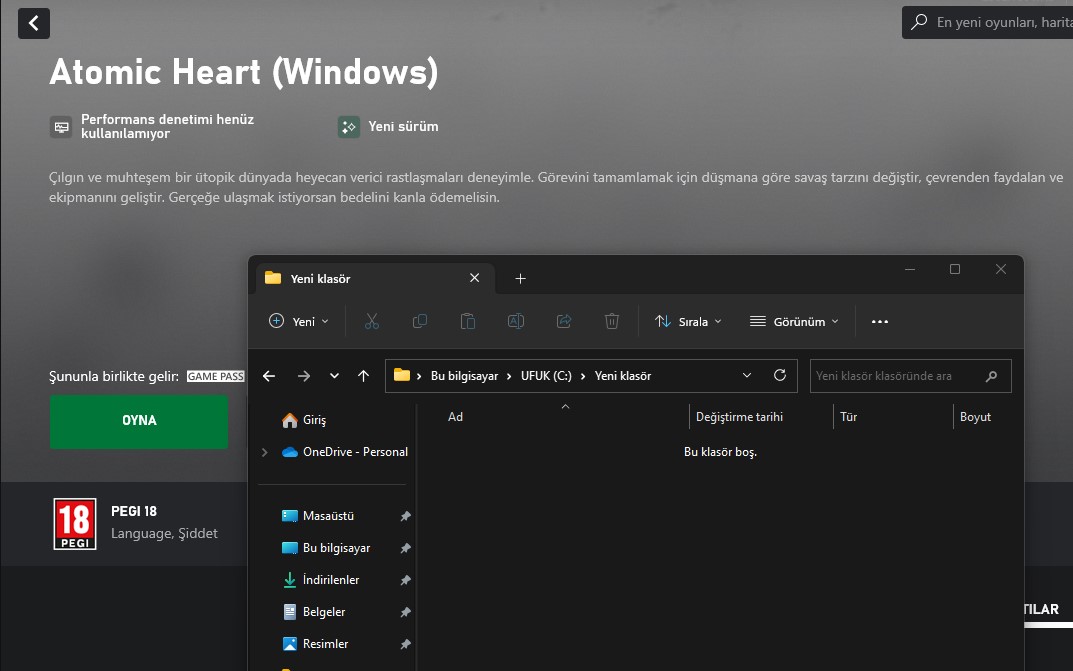The height and width of the screenshot is (671, 1073).
Task: Click the performance check monitor icon
Action: tap(61, 127)
